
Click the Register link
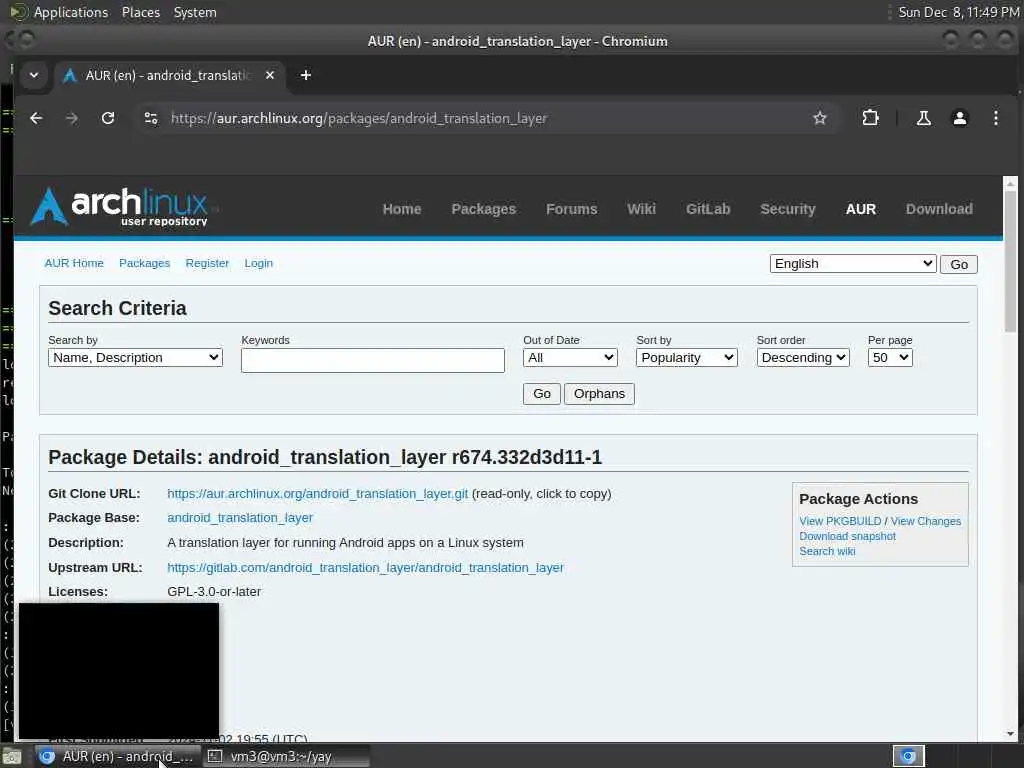(x=207, y=263)
